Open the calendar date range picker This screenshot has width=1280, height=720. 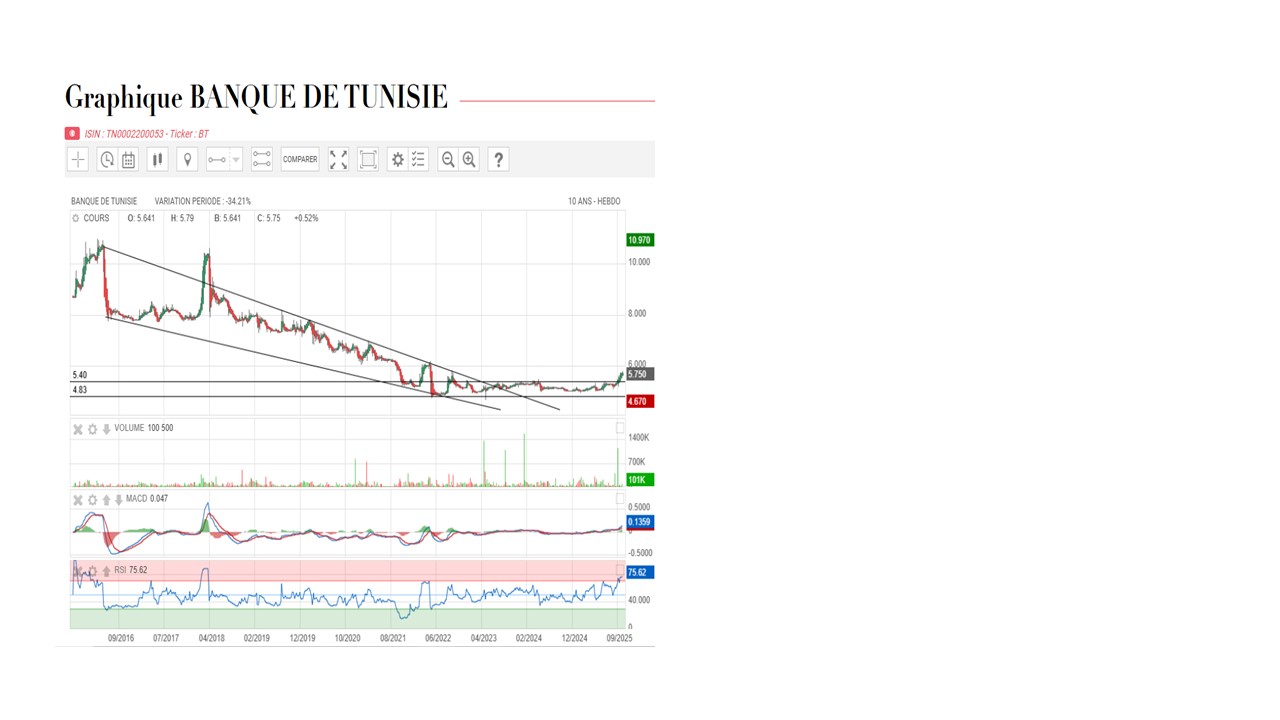click(x=128, y=160)
